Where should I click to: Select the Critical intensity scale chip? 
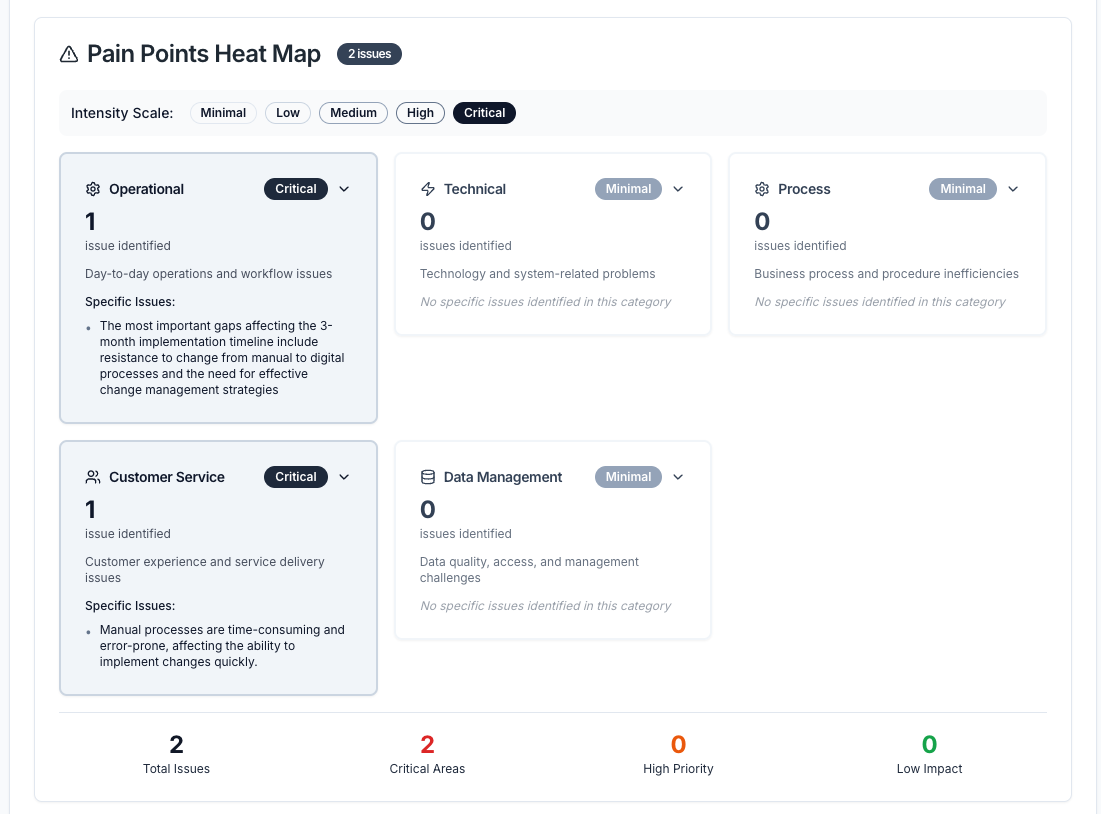[x=484, y=113]
